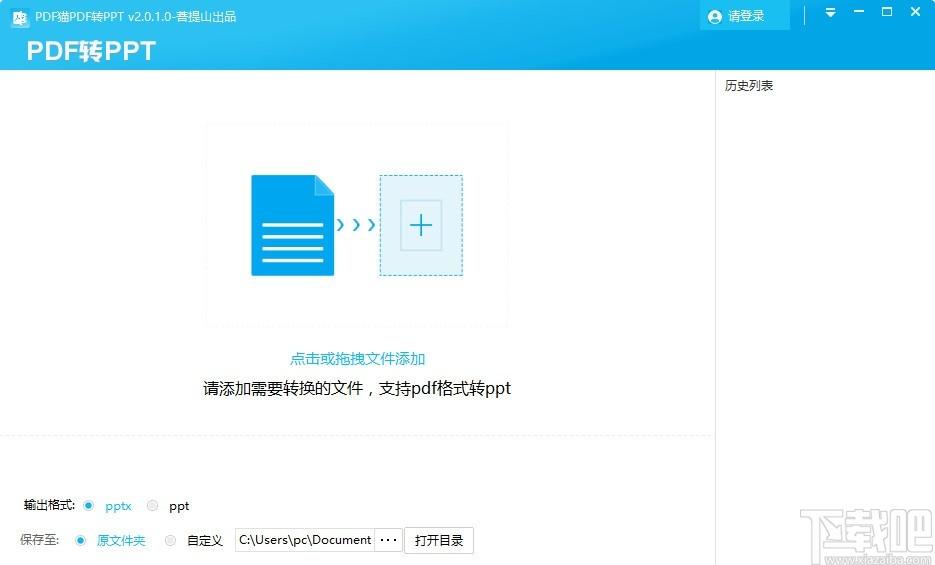Screen dimensions: 935x565
Task: Close the PDF转PPT window
Action: click(915, 12)
